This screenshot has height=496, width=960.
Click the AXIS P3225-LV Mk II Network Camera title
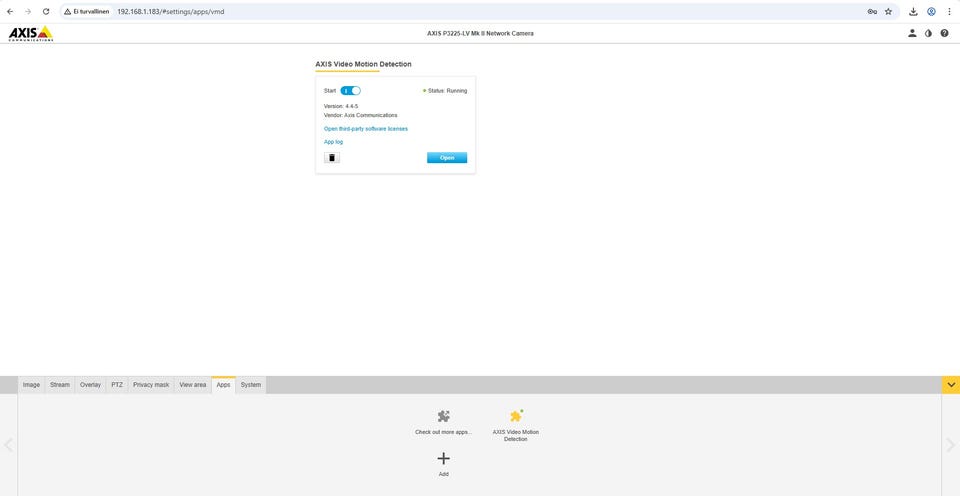pos(480,34)
